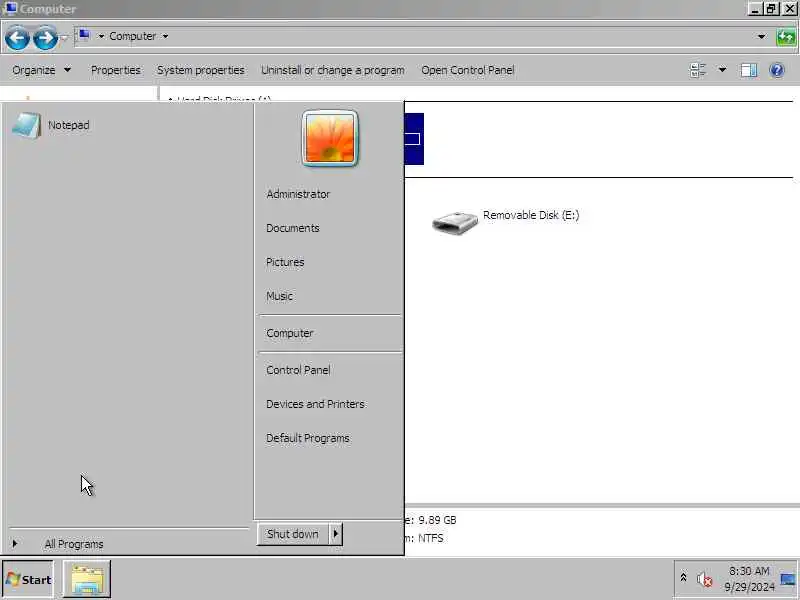Click the Forward navigation arrow

[x=45, y=38]
